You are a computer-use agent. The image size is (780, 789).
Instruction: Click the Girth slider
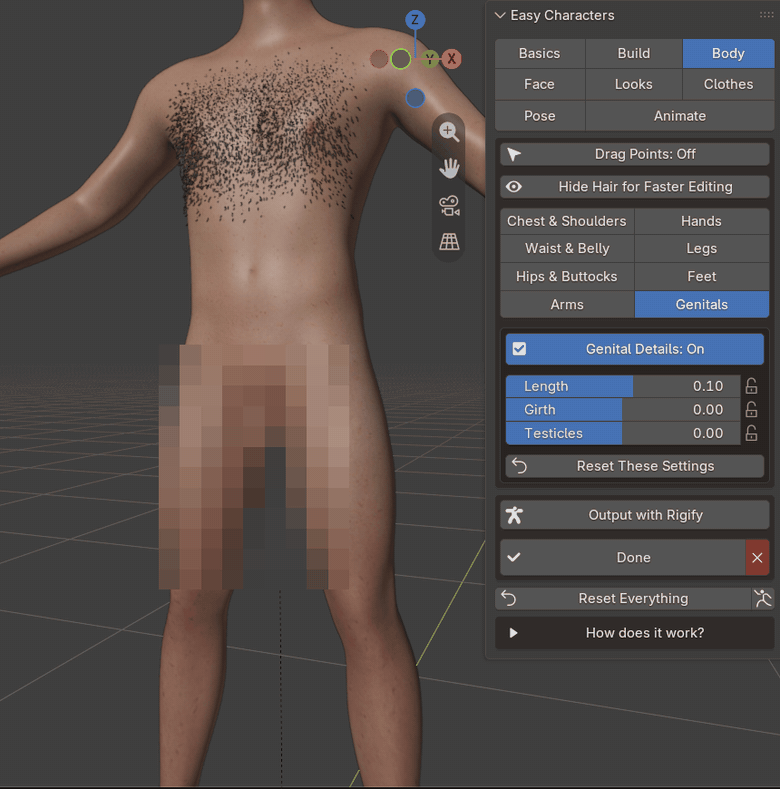pos(623,410)
